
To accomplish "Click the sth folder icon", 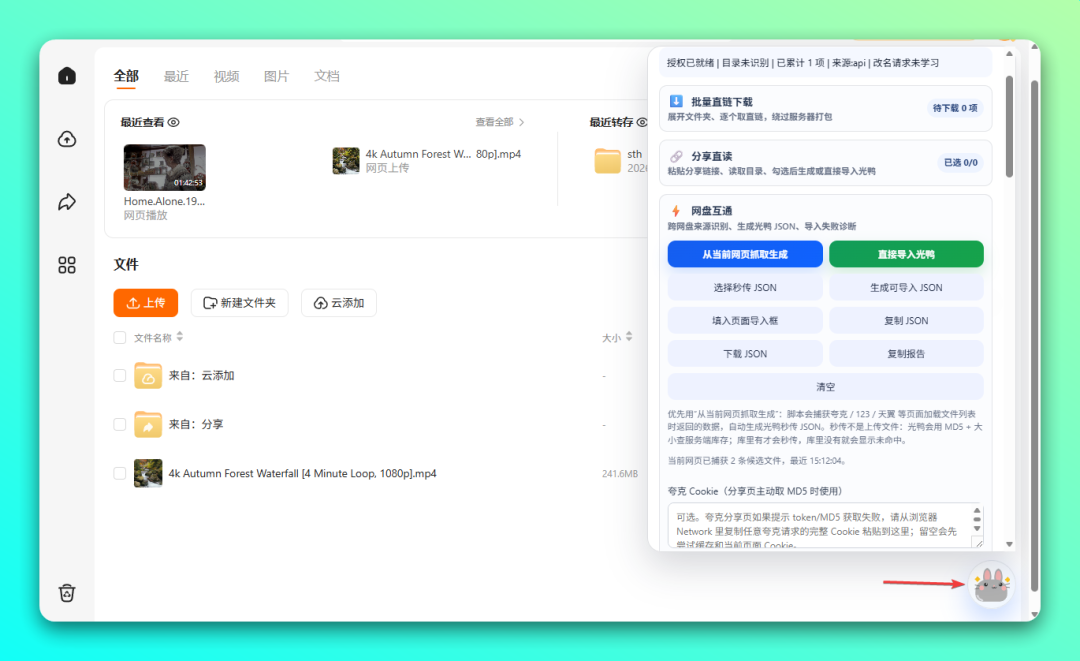I will pyautogui.click(x=607, y=160).
